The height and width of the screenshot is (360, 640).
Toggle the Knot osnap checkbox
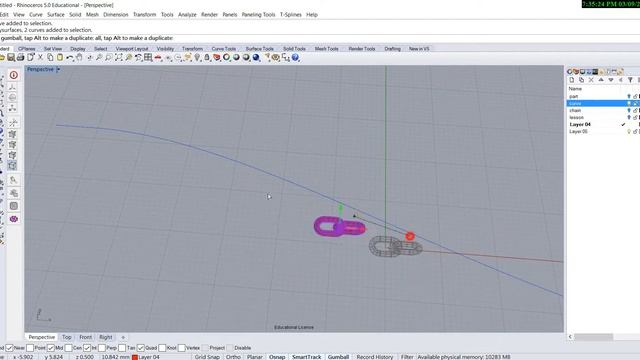pyautogui.click(x=162, y=348)
